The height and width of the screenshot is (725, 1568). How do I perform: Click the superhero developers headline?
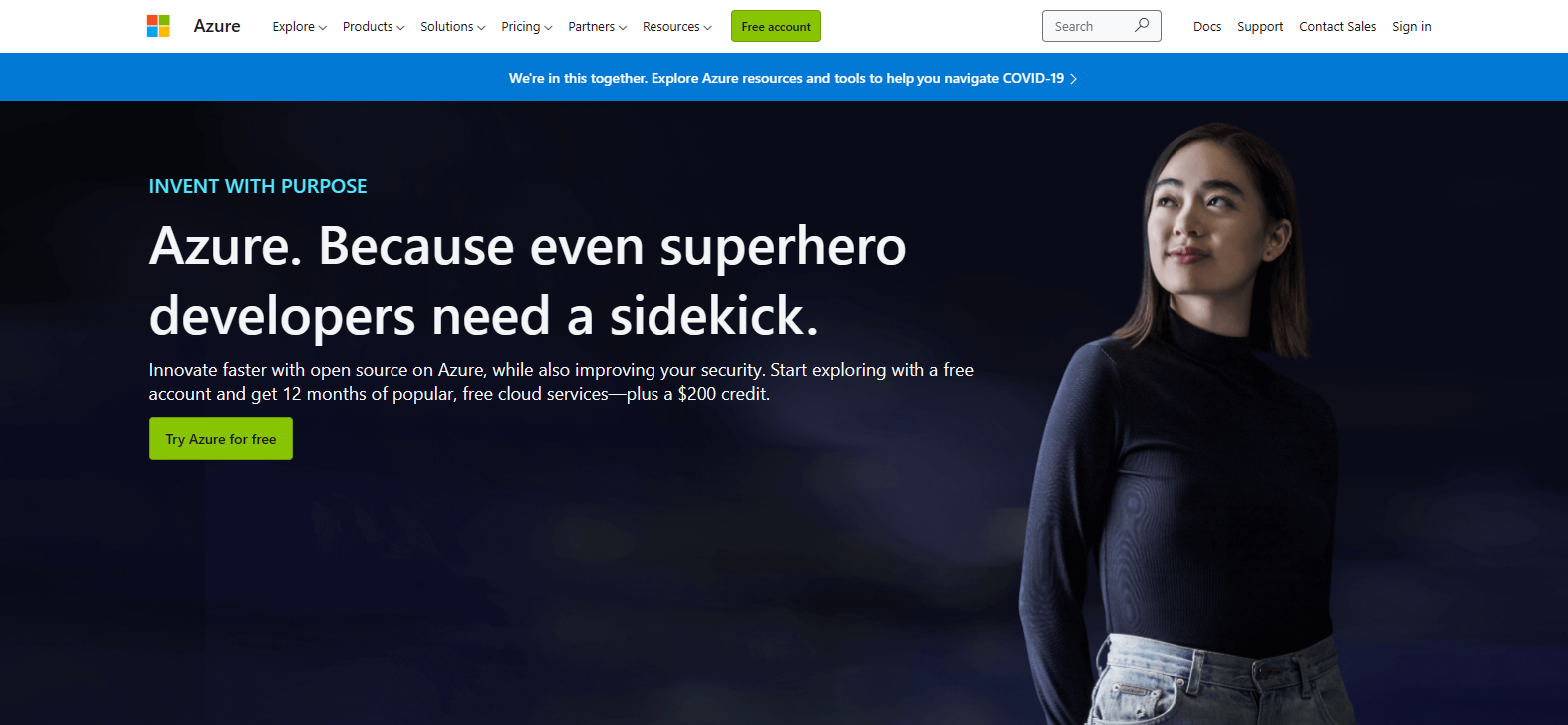(x=528, y=281)
